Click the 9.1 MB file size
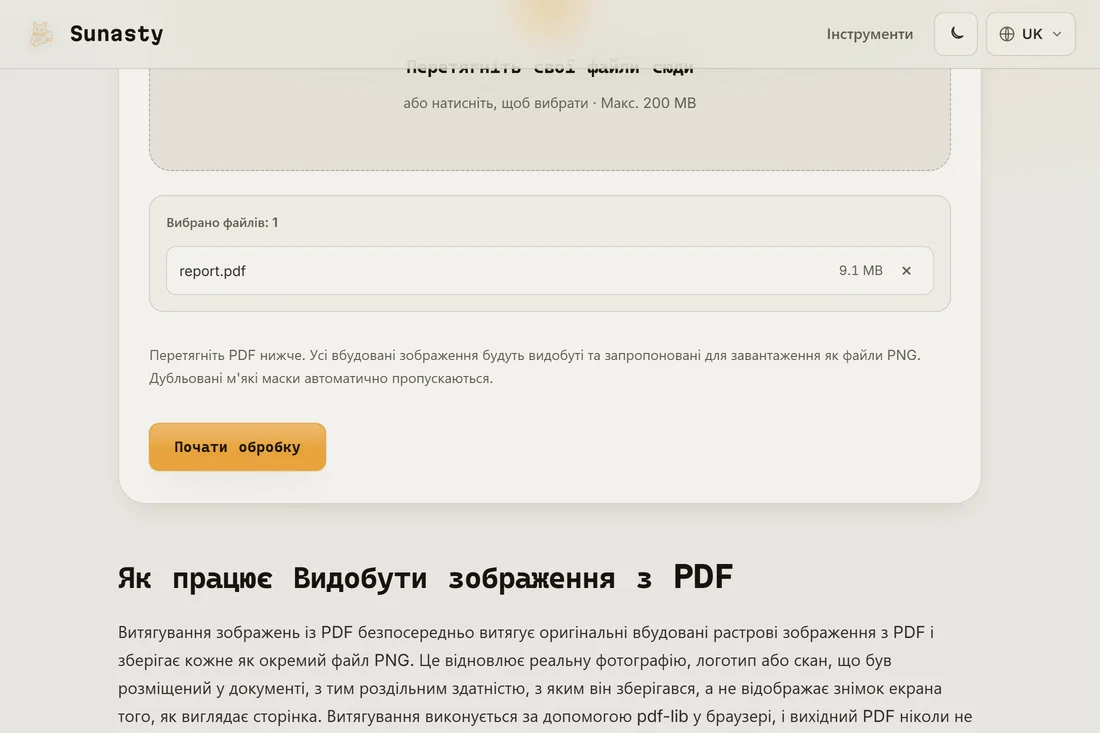Screen dimensions: 1100x733 (861, 270)
